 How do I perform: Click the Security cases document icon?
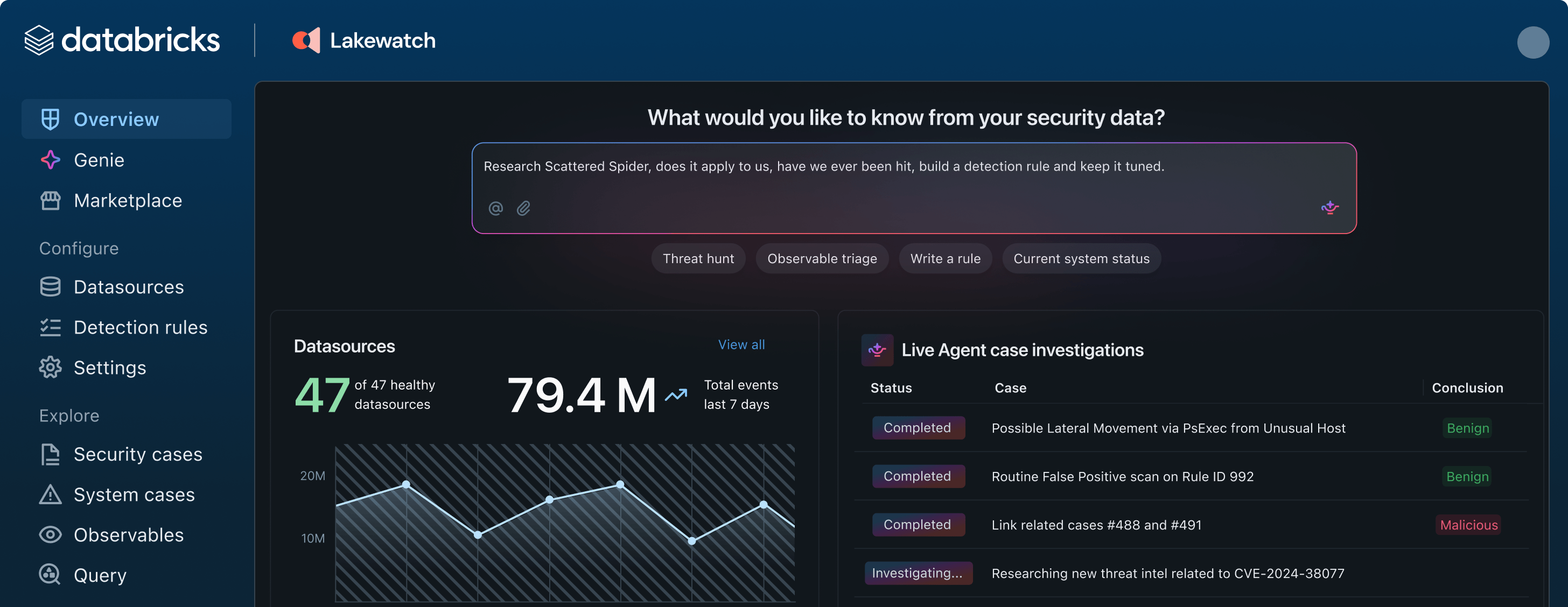(51, 454)
